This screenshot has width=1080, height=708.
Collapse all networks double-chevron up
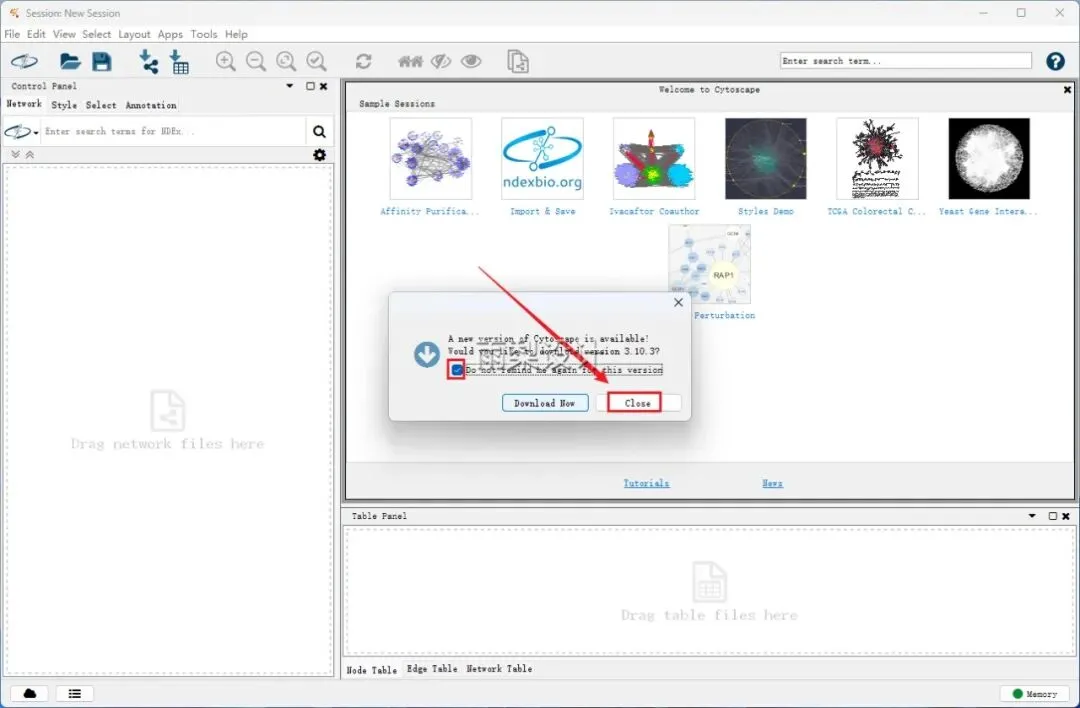[30, 154]
